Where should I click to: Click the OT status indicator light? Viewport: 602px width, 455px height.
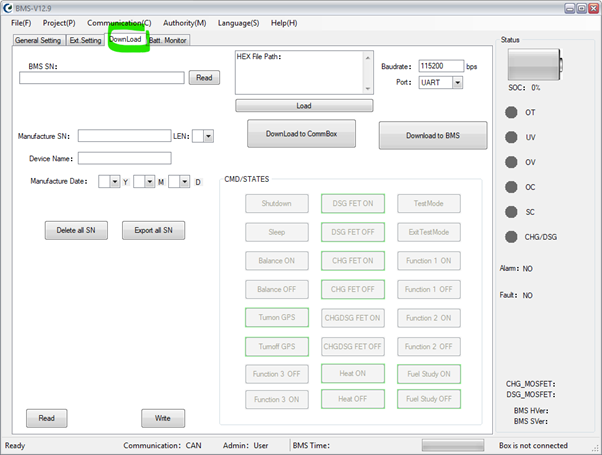coord(511,112)
